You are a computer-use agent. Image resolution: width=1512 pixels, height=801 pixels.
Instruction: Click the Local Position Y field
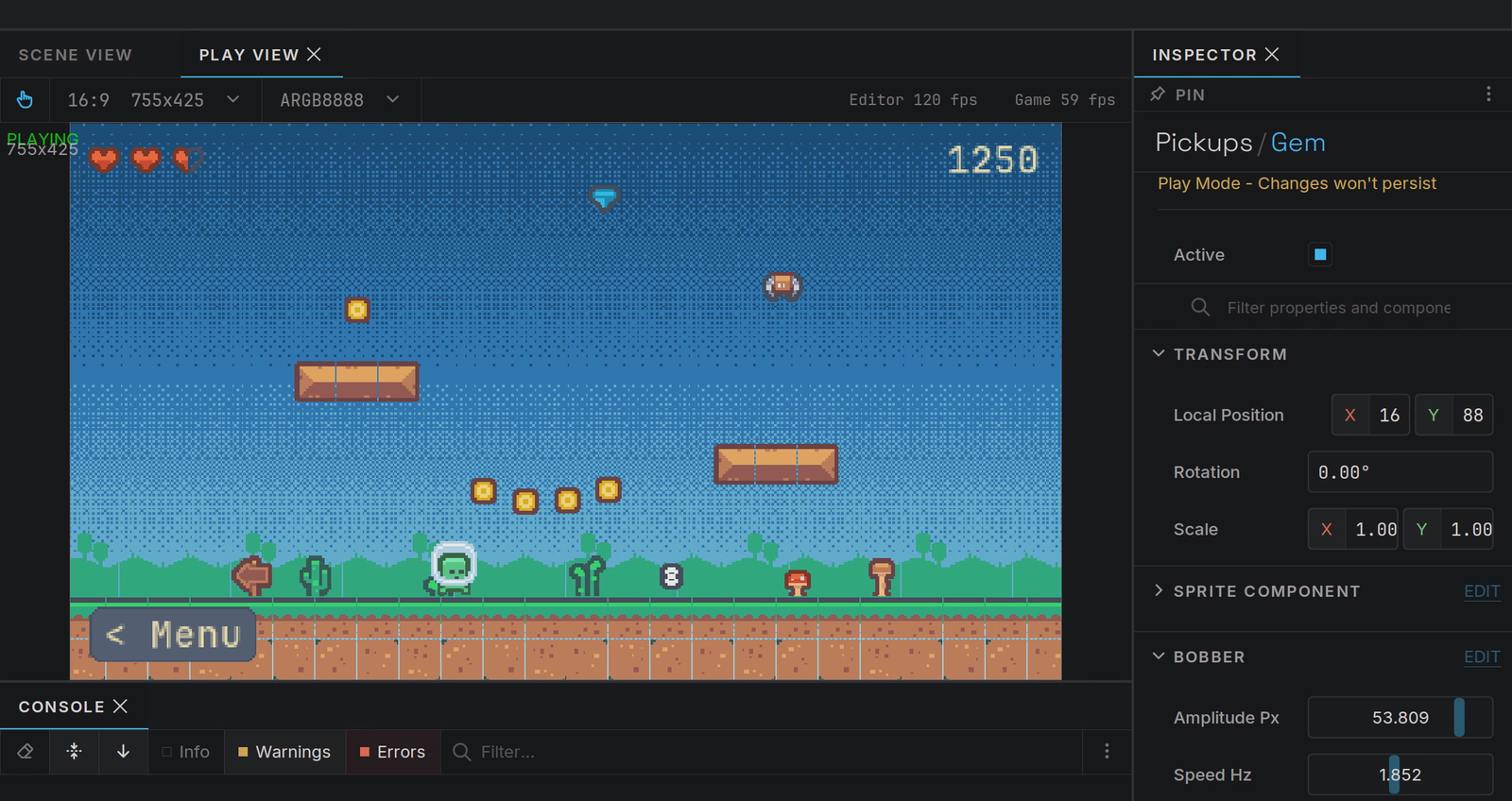click(x=1454, y=415)
